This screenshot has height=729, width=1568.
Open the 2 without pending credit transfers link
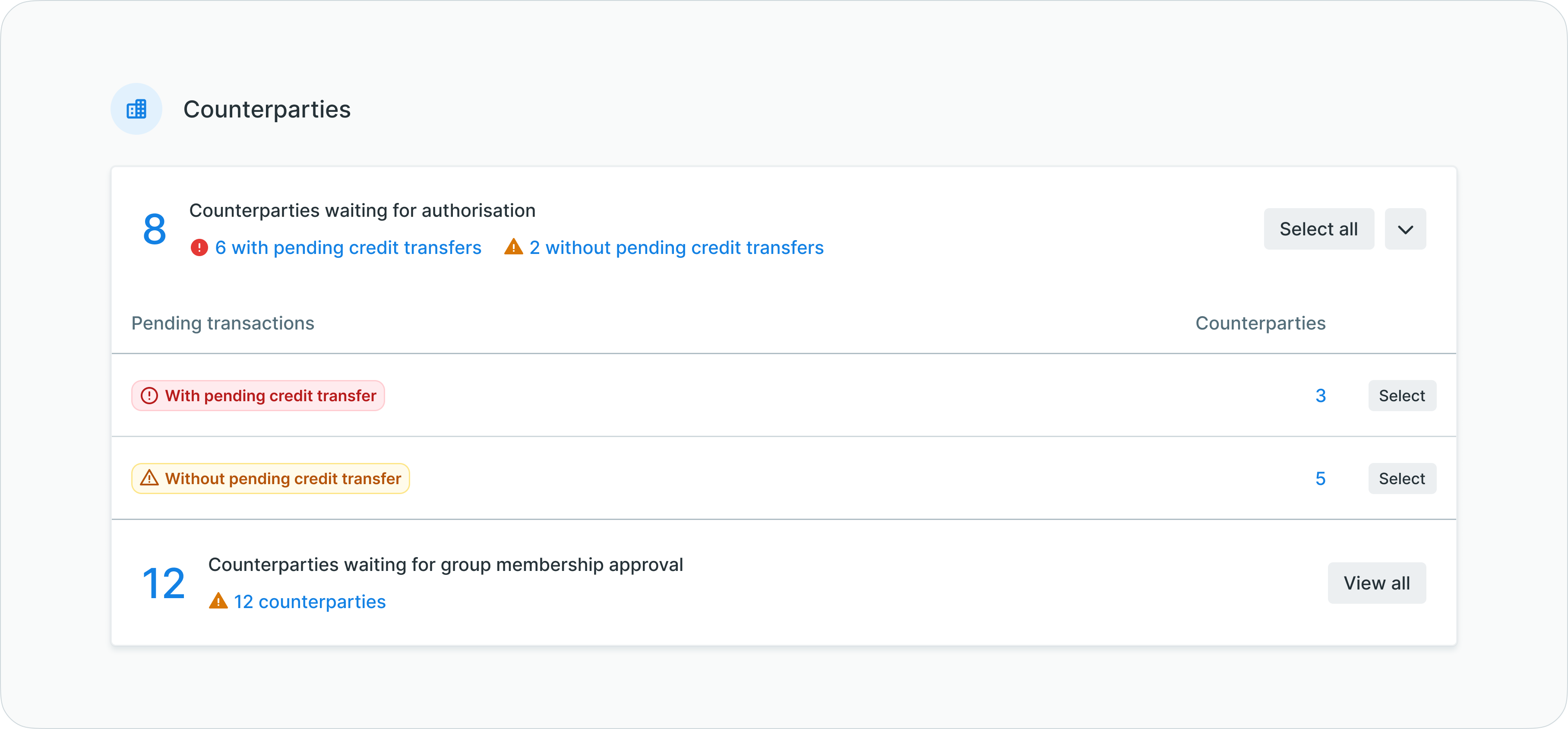click(676, 248)
